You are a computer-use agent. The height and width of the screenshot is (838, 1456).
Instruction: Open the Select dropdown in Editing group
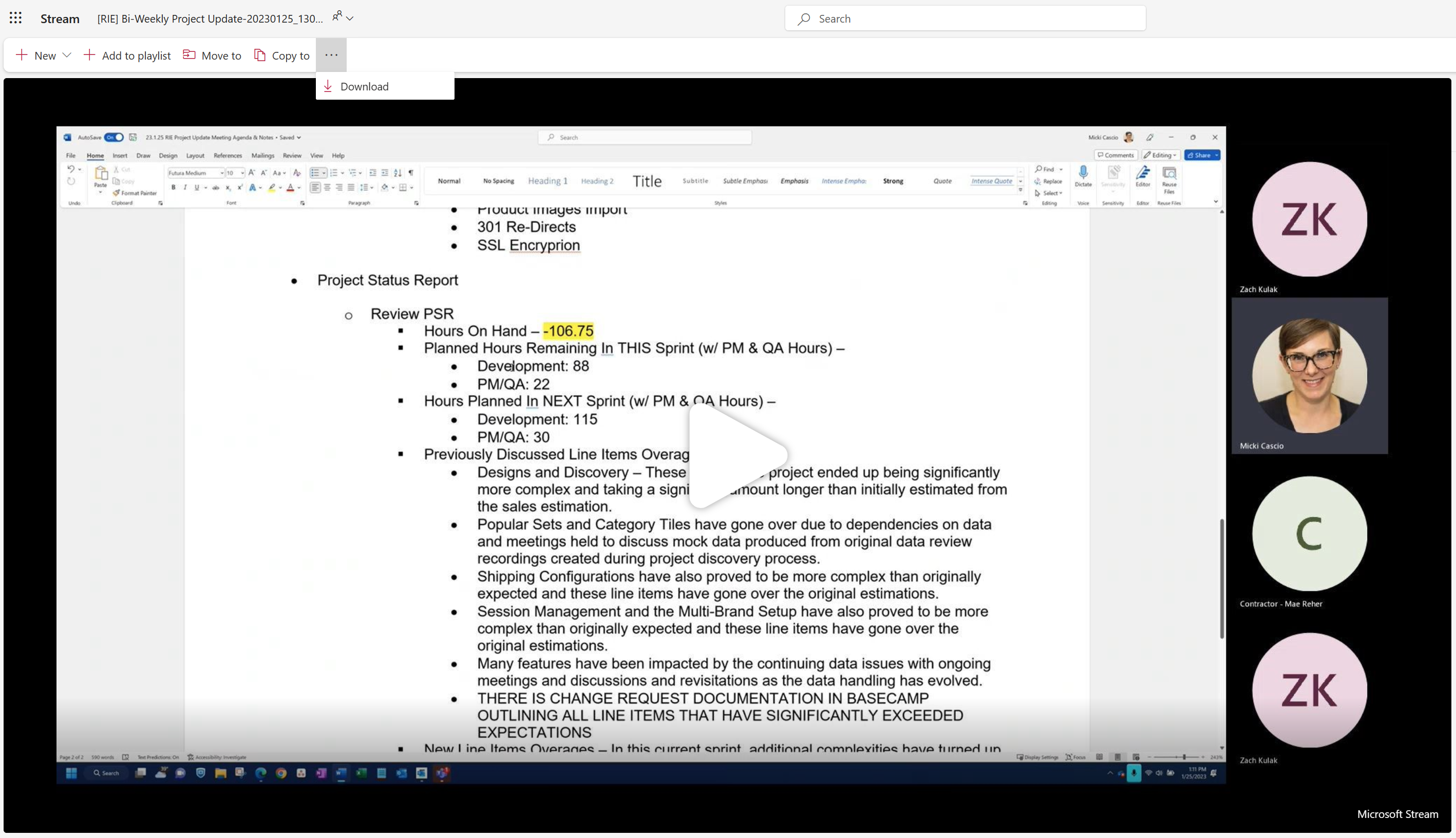1048,193
